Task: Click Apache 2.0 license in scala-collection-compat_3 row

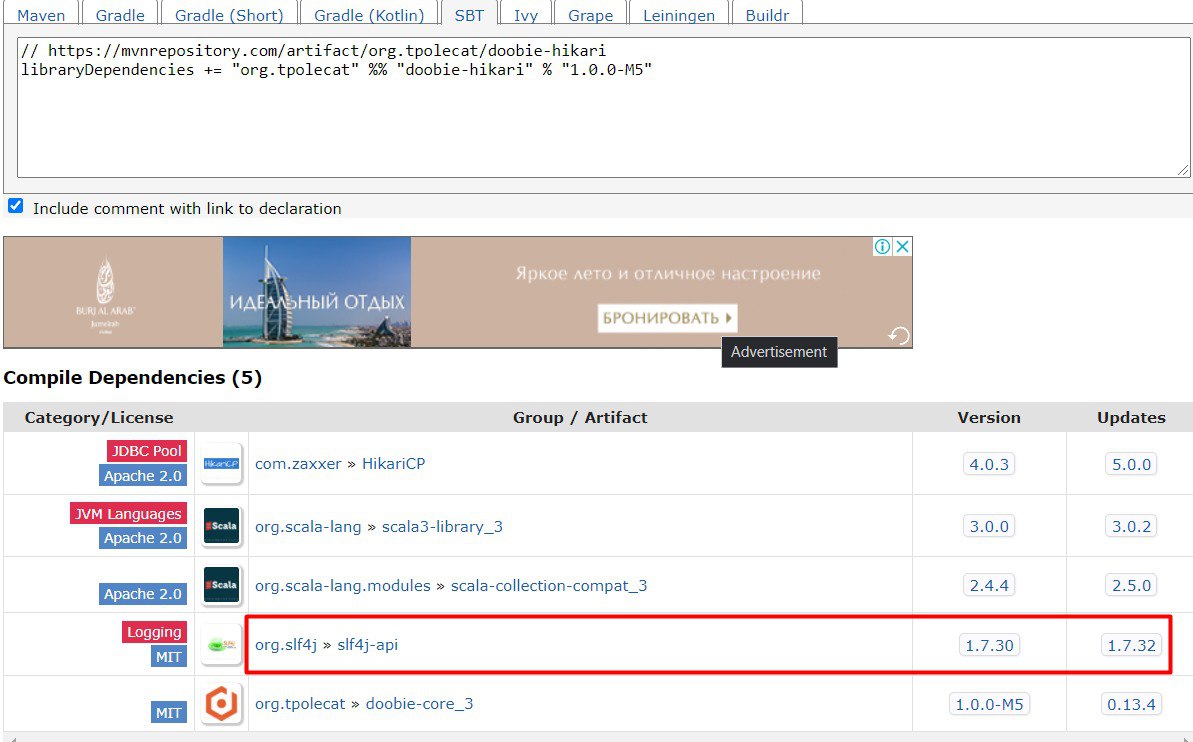Action: [142, 594]
